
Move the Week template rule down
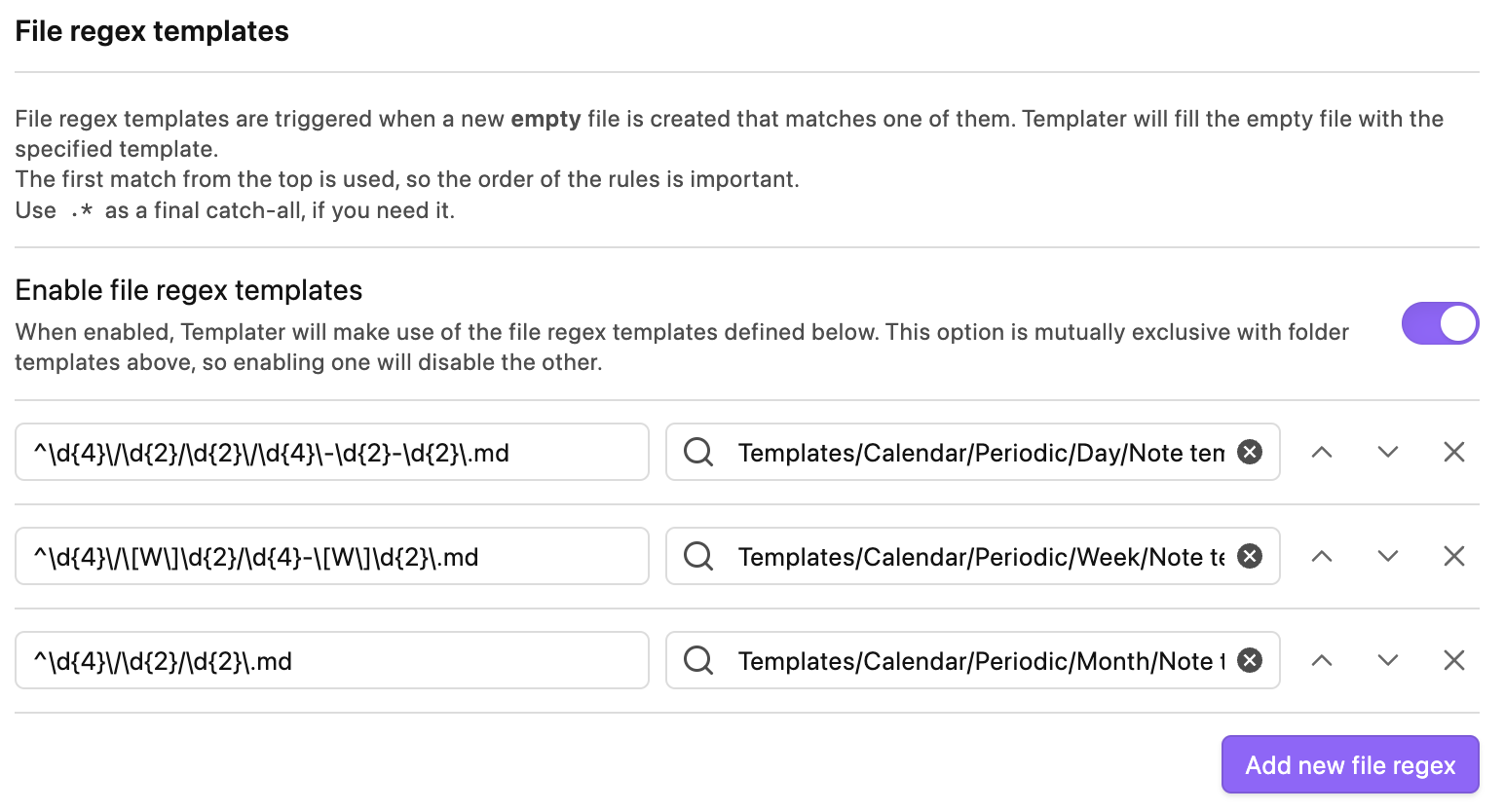click(x=1388, y=556)
